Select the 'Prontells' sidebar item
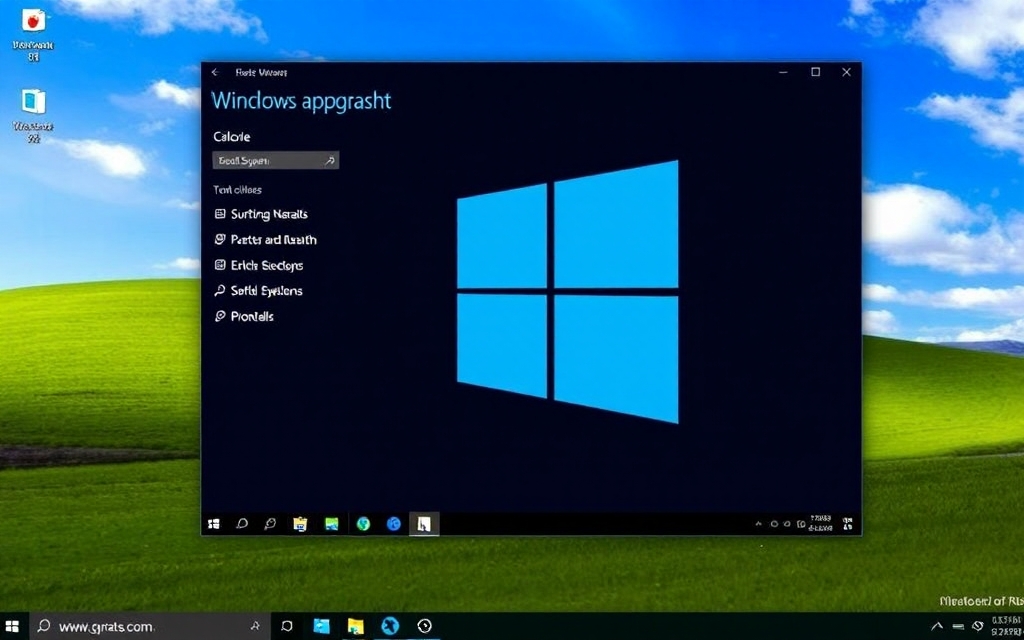1024x640 pixels. (x=244, y=316)
